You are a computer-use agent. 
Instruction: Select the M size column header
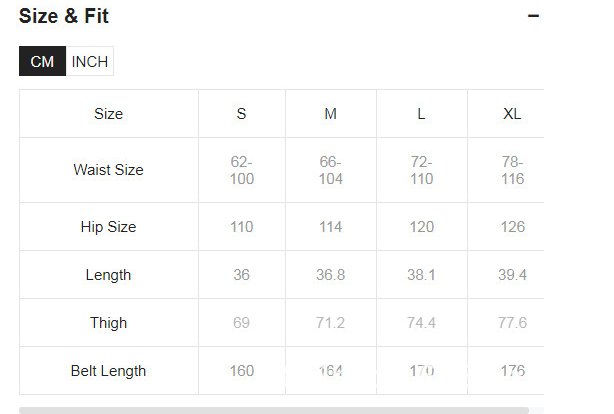(330, 114)
